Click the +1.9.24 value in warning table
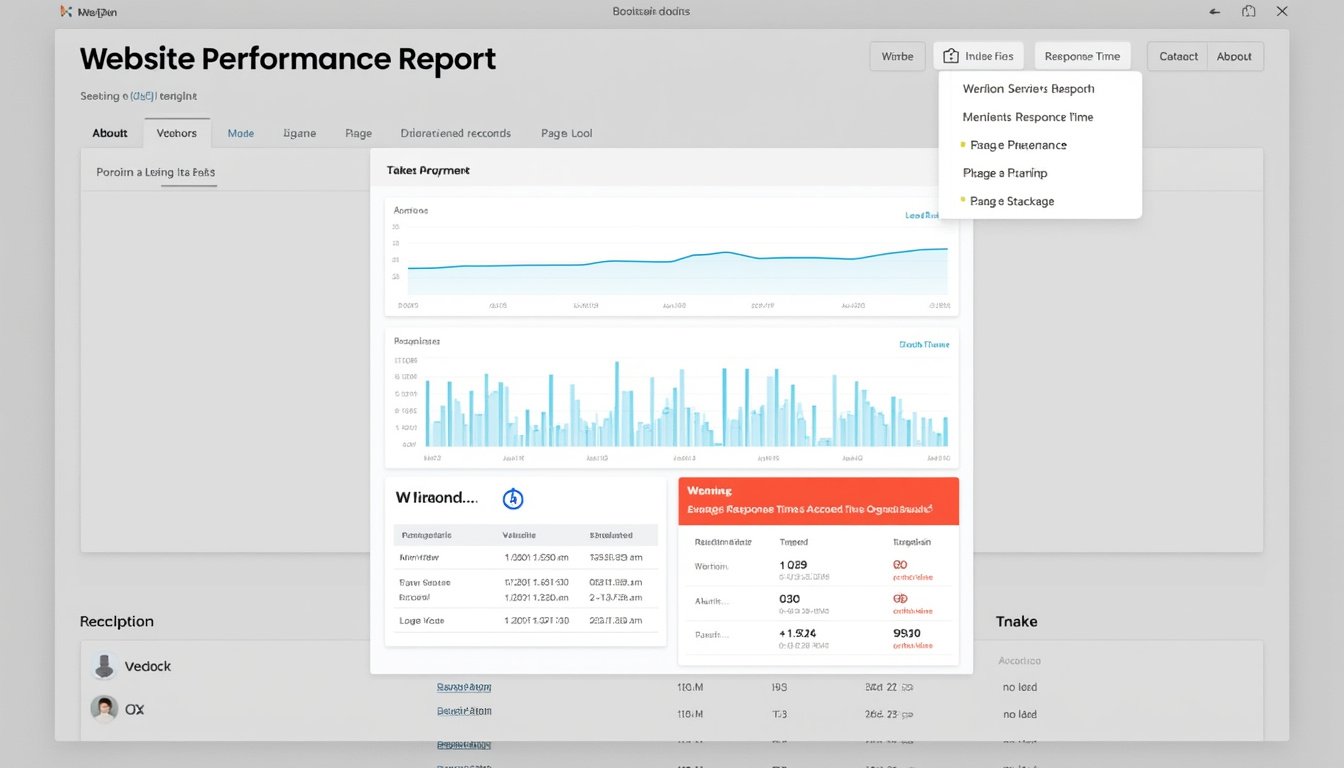Viewport: 1344px width, 768px height. 797,633
